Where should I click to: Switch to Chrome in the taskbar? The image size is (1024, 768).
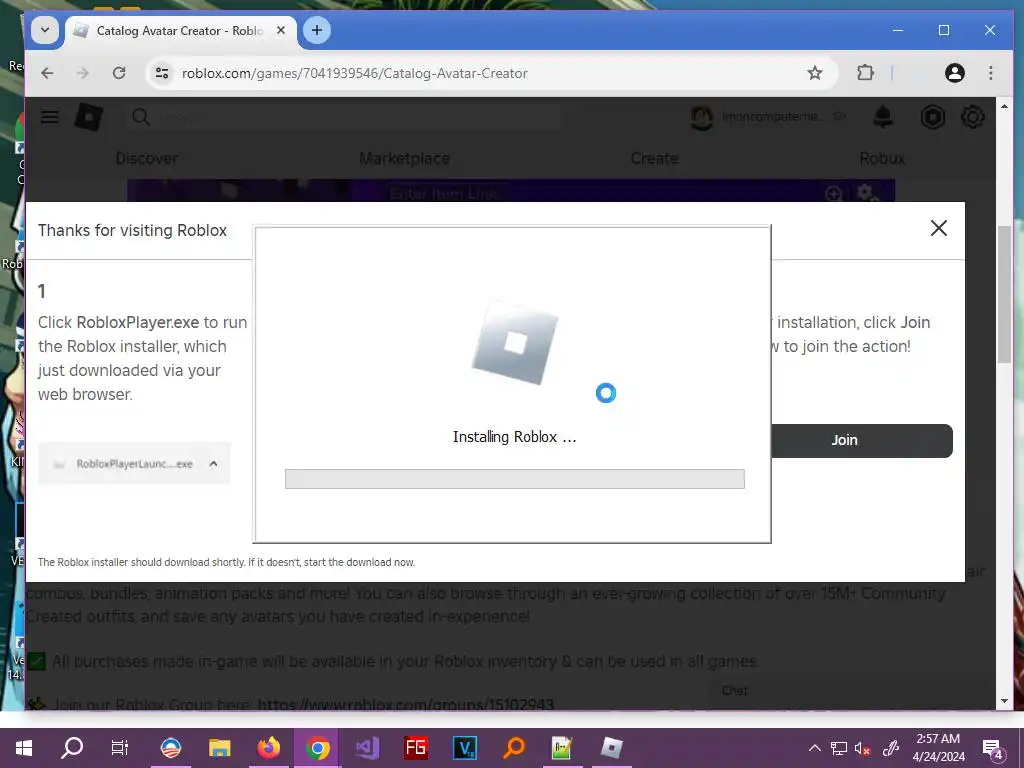click(317, 748)
